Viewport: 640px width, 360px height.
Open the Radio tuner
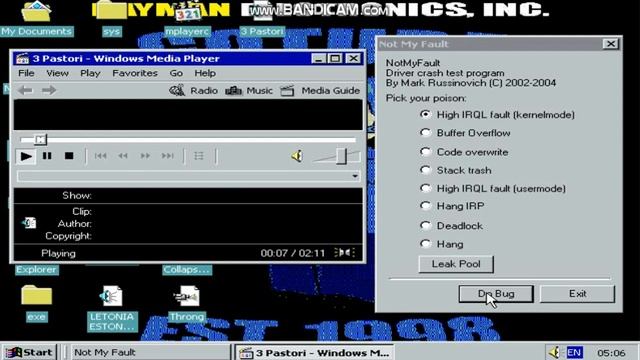(193, 90)
